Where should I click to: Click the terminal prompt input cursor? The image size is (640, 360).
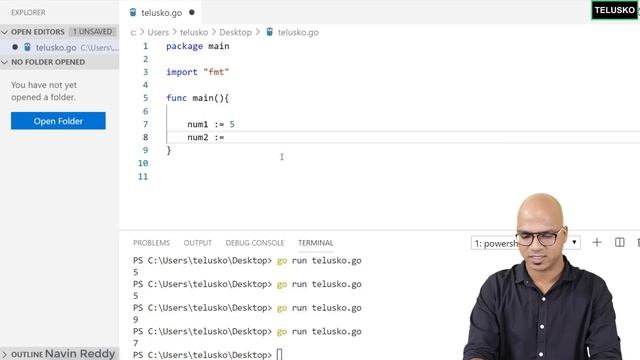[280, 355]
